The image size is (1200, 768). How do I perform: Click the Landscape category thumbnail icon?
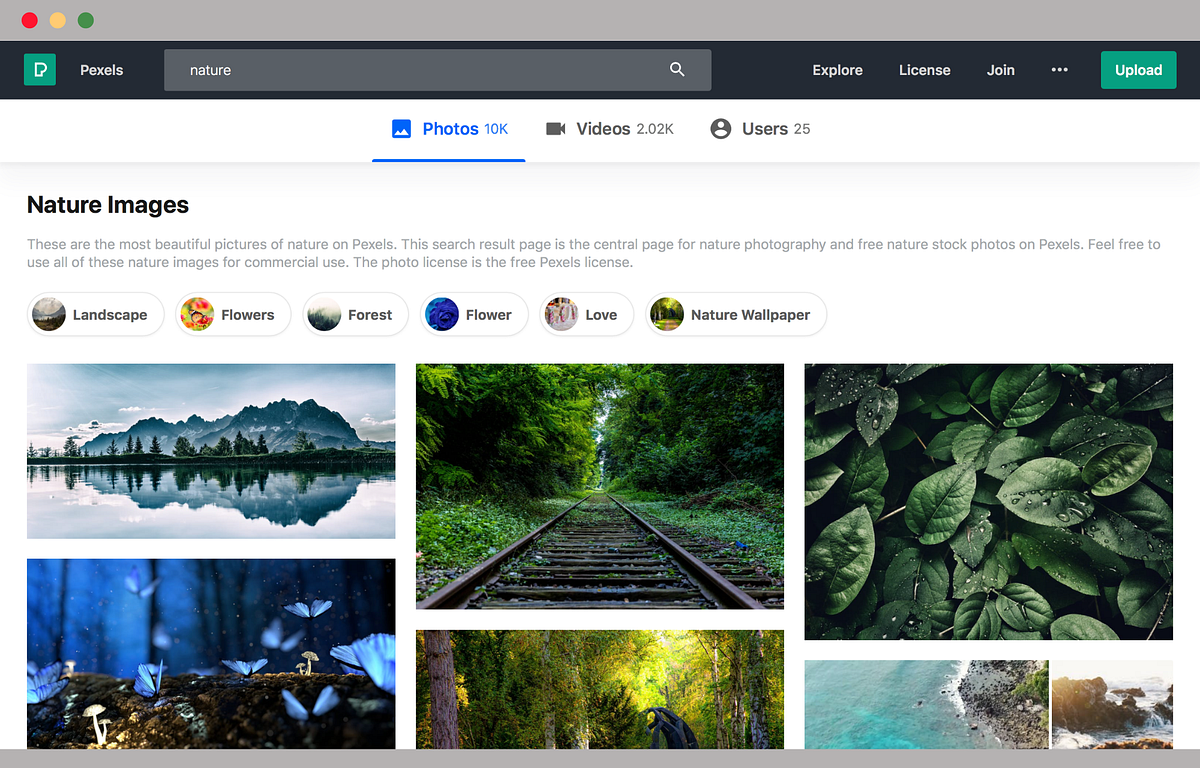(48, 314)
